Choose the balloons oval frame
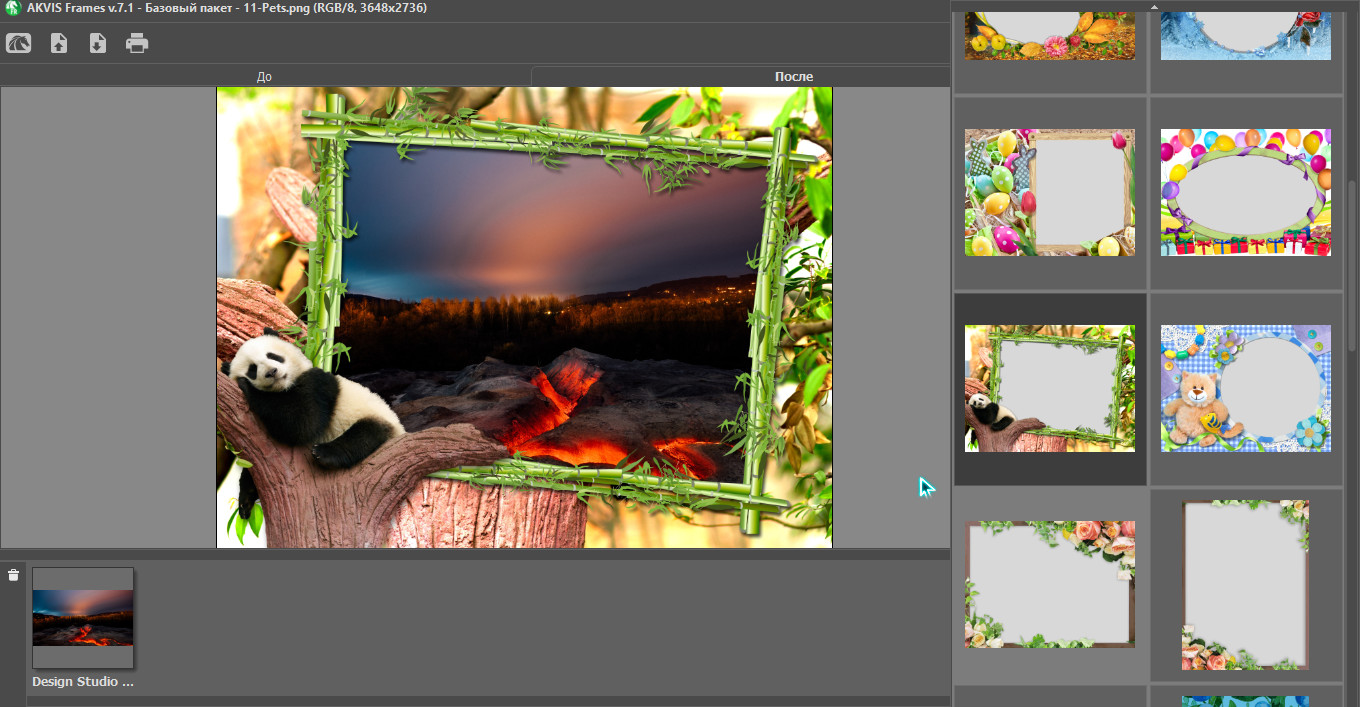This screenshot has width=1360, height=707. tap(1245, 192)
